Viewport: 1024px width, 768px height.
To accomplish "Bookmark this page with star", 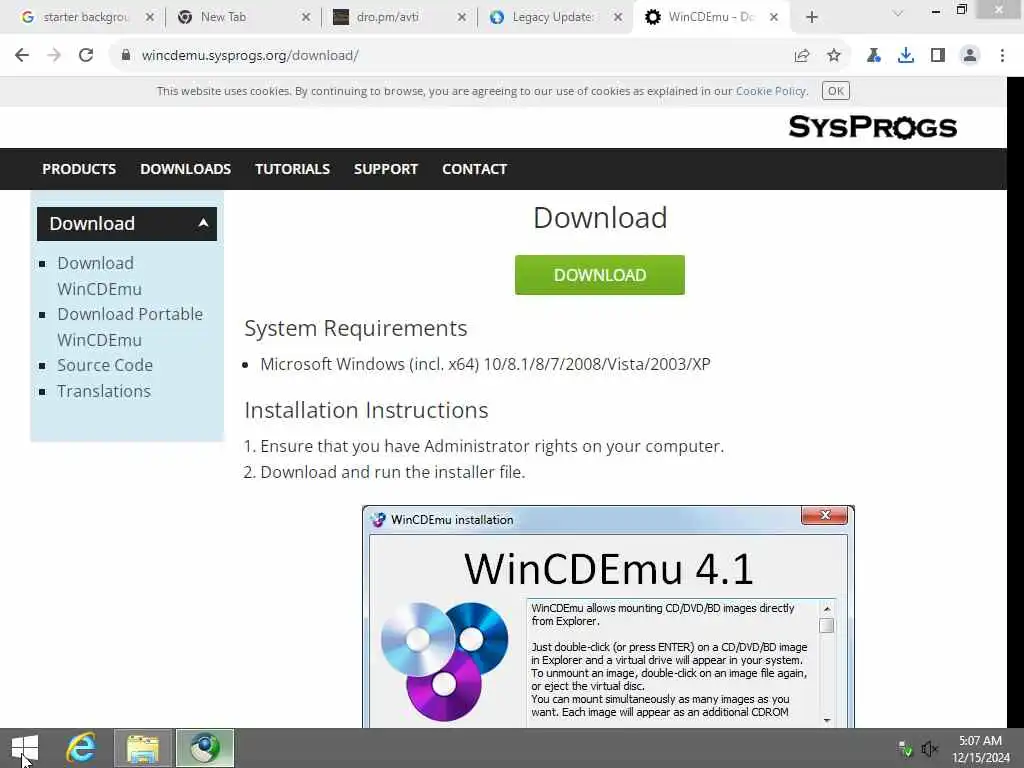I will tap(834, 56).
